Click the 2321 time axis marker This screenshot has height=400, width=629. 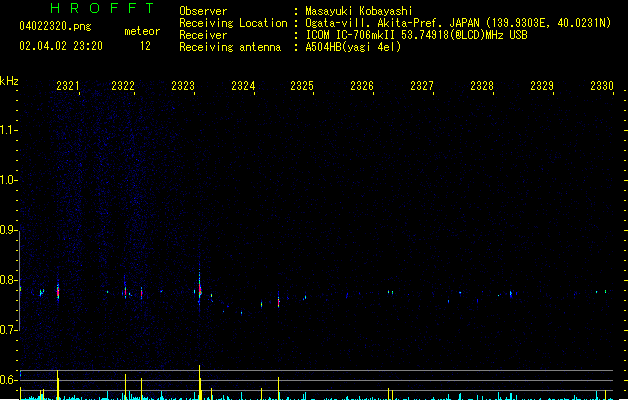point(68,85)
